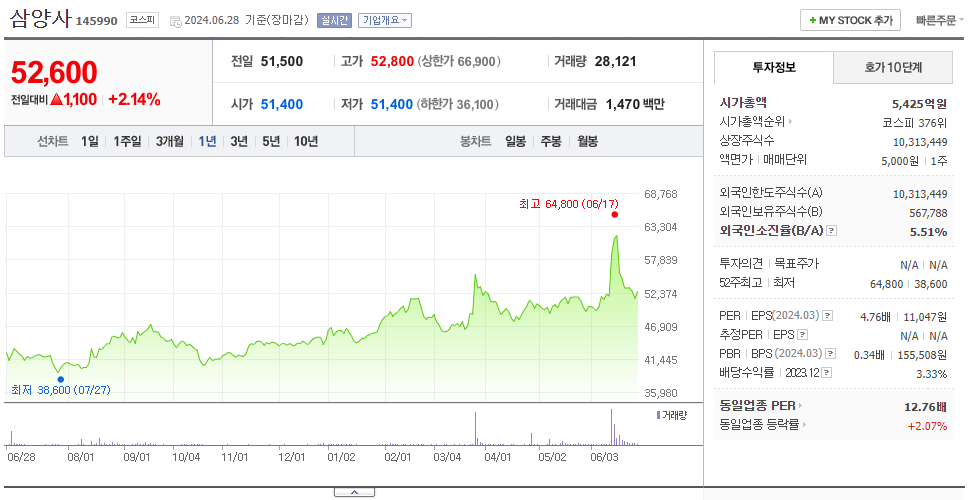The height and width of the screenshot is (500, 968).
Task: Click the 52주최고 64,800 value
Action: [x=886, y=283]
